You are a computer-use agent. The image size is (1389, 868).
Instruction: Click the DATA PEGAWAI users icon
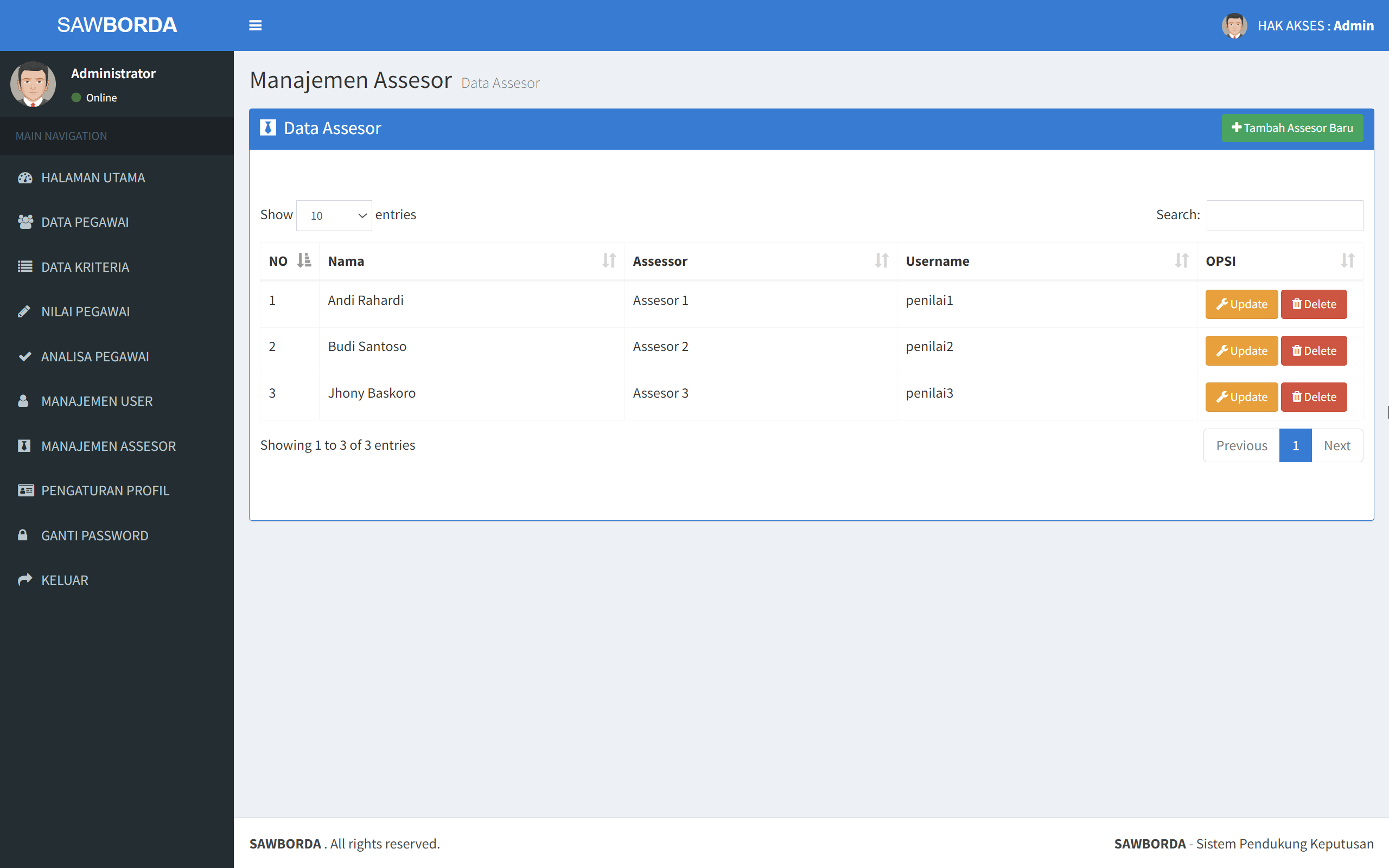[x=26, y=221]
